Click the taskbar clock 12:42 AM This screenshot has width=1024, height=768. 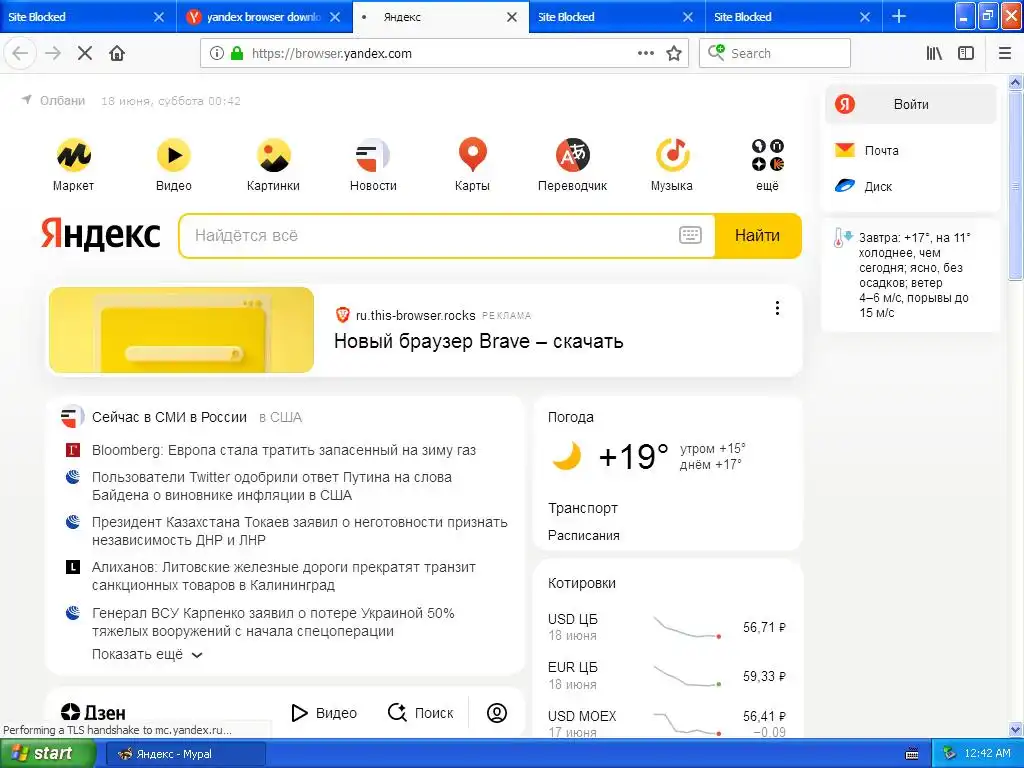[987, 754]
